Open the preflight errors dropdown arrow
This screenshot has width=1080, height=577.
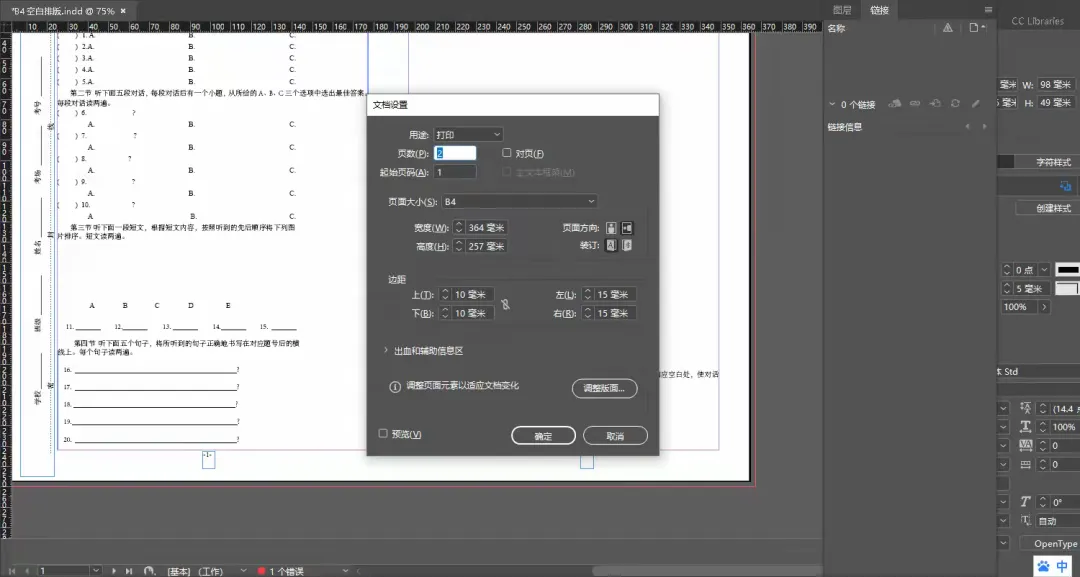click(345, 571)
